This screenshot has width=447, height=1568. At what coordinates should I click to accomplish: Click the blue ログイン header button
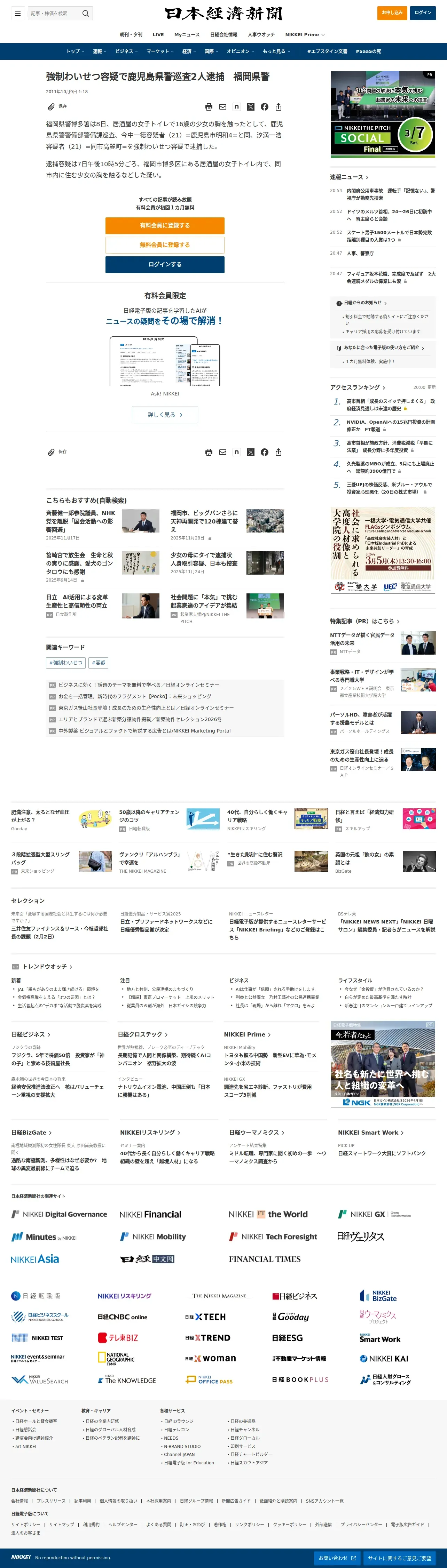(x=423, y=13)
